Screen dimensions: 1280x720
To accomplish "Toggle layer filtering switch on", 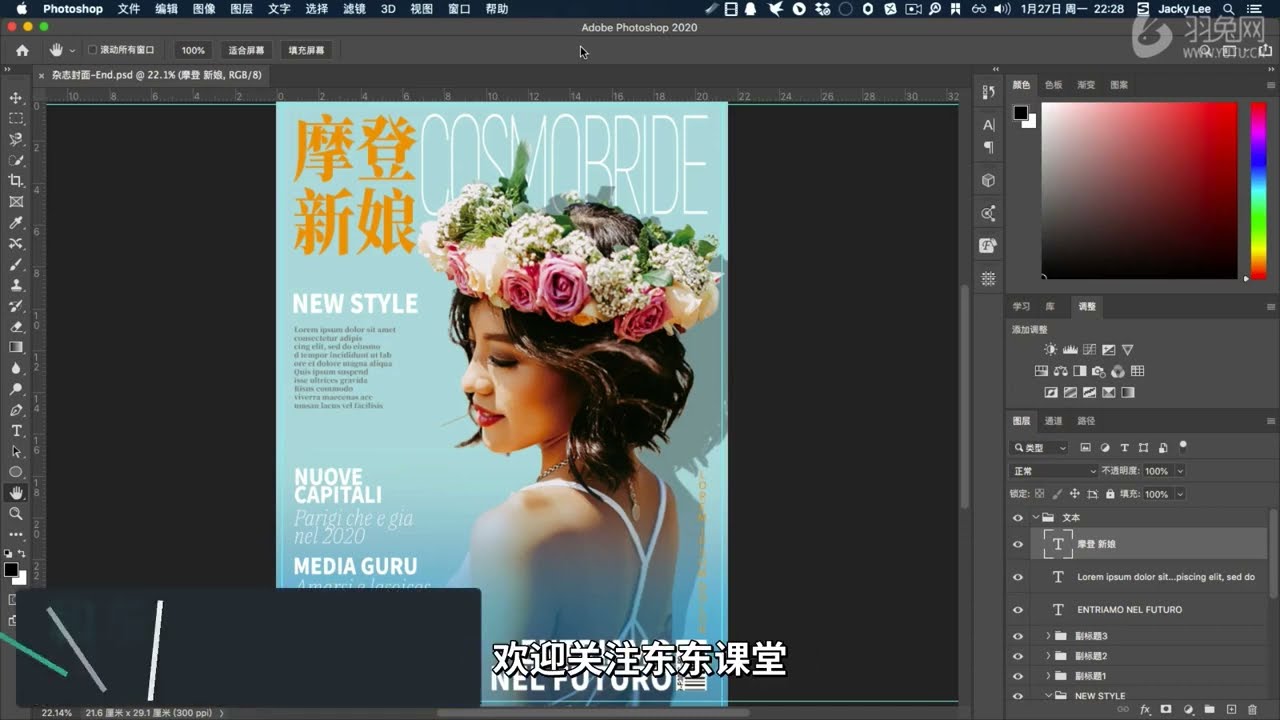I will pyautogui.click(x=1183, y=447).
